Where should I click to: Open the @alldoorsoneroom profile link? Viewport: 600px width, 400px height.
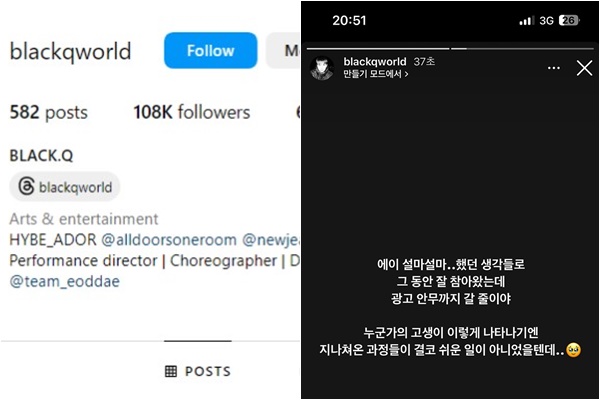(169, 240)
